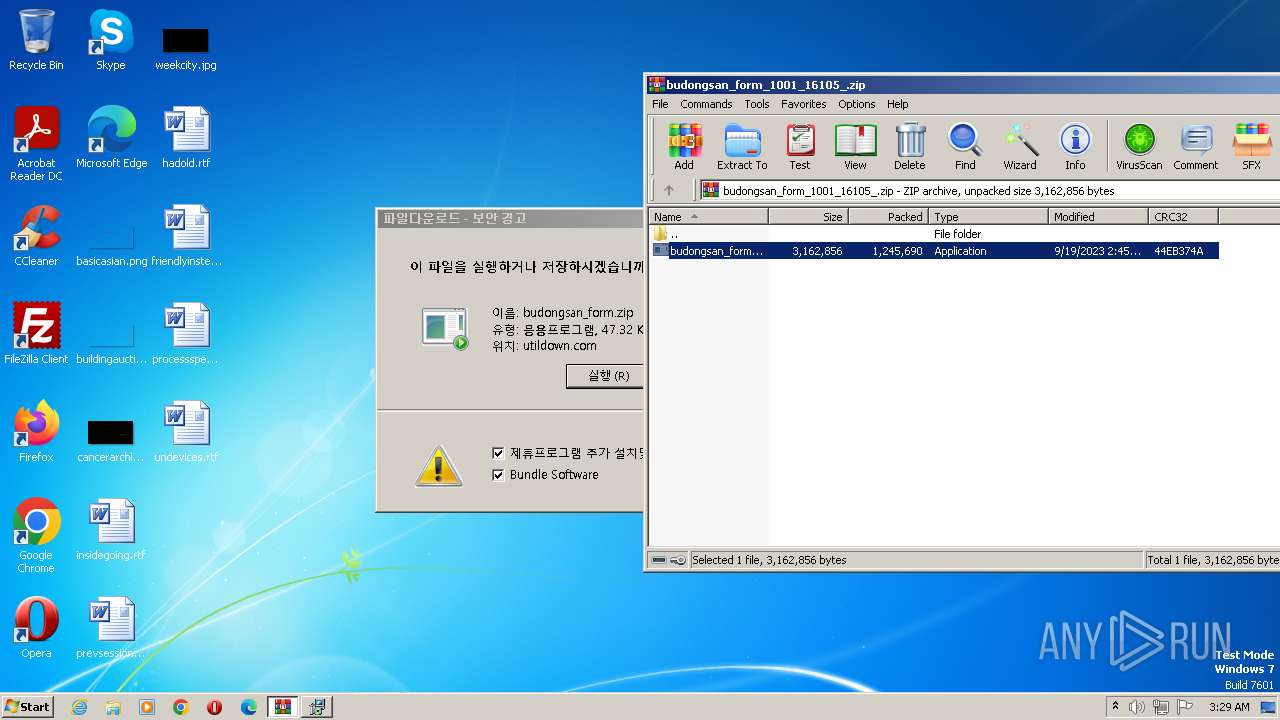Screen dimensions: 1280x720
Task: Click the Comment toolbar icon
Action: [1196, 147]
